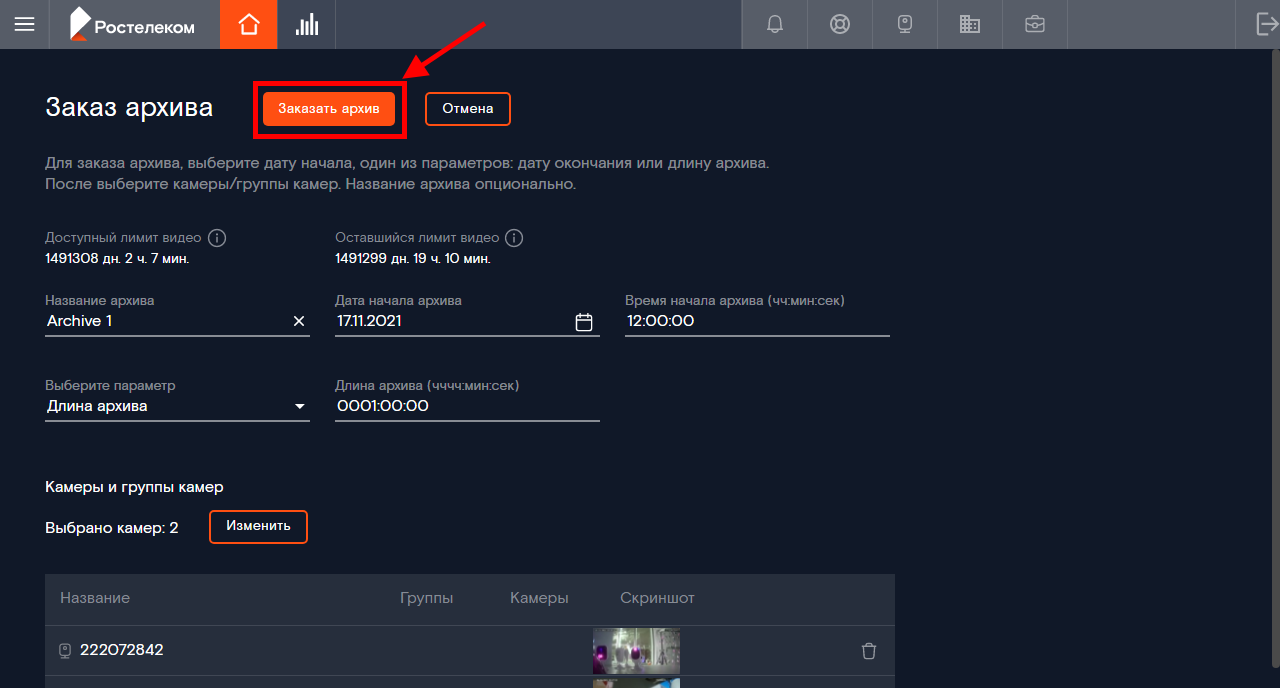Viewport: 1280px width, 688px height.
Task: Open the cameras icon in top bar
Action: [x=905, y=24]
